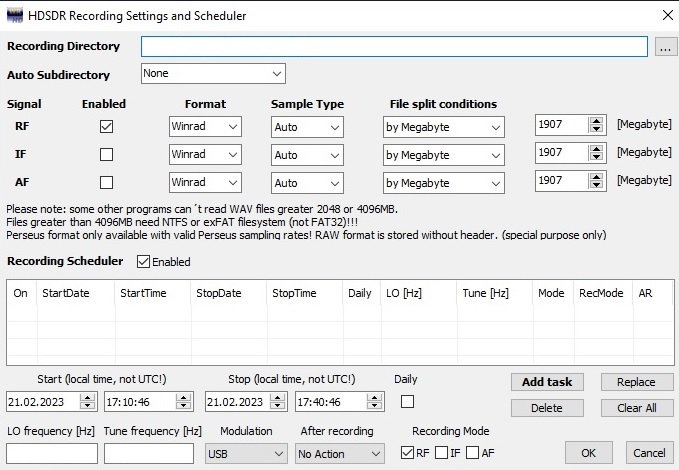Close the Recording Settings dialog
This screenshot has height=470, width=679.
[x=668, y=15]
